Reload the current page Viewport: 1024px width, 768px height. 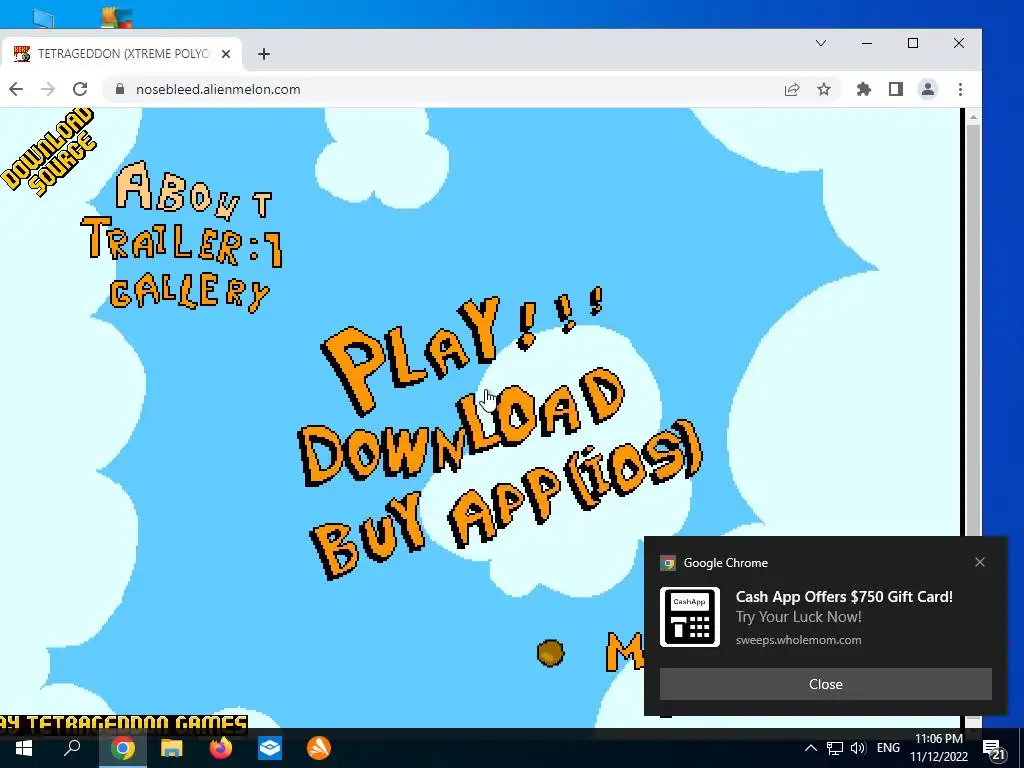click(x=80, y=89)
